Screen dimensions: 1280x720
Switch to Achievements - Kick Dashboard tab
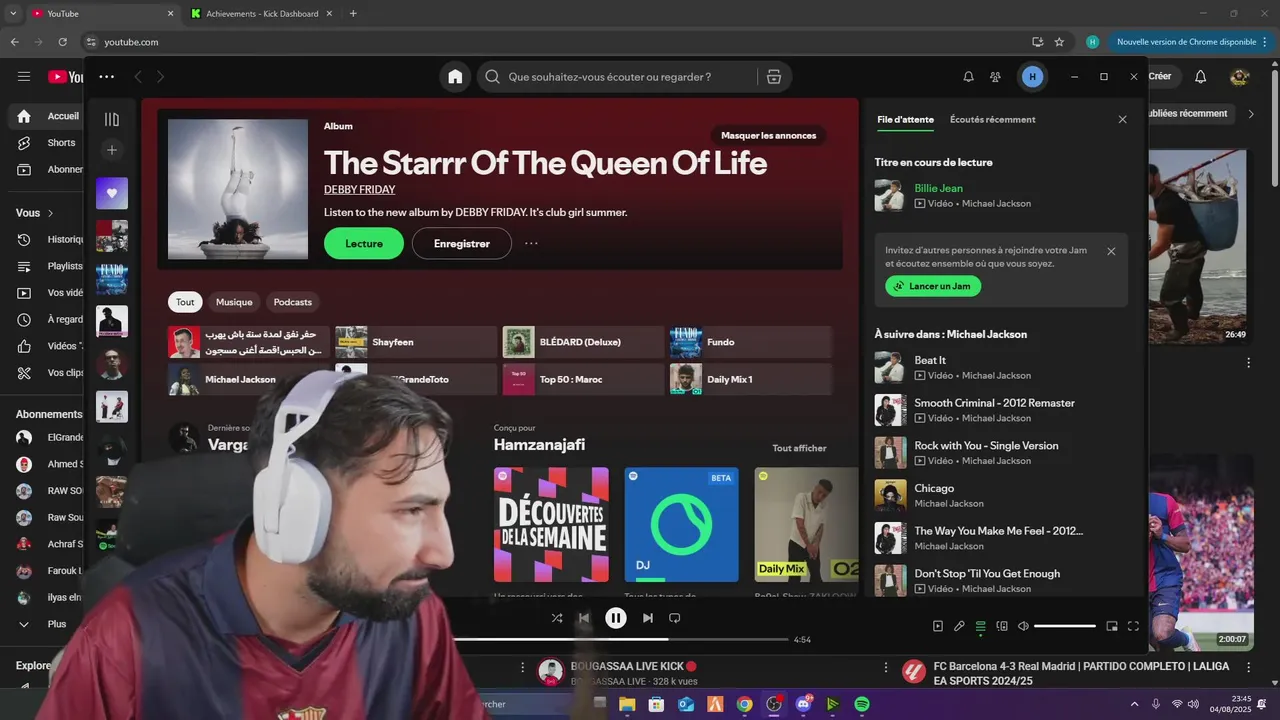262,14
